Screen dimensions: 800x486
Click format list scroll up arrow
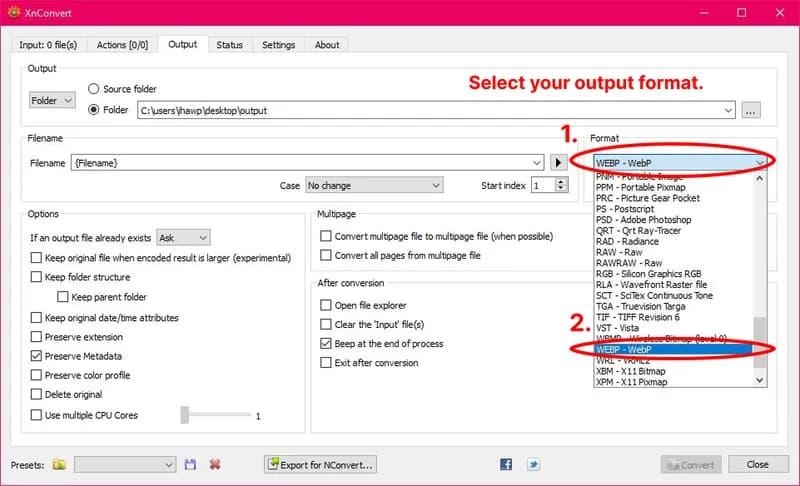pos(760,178)
